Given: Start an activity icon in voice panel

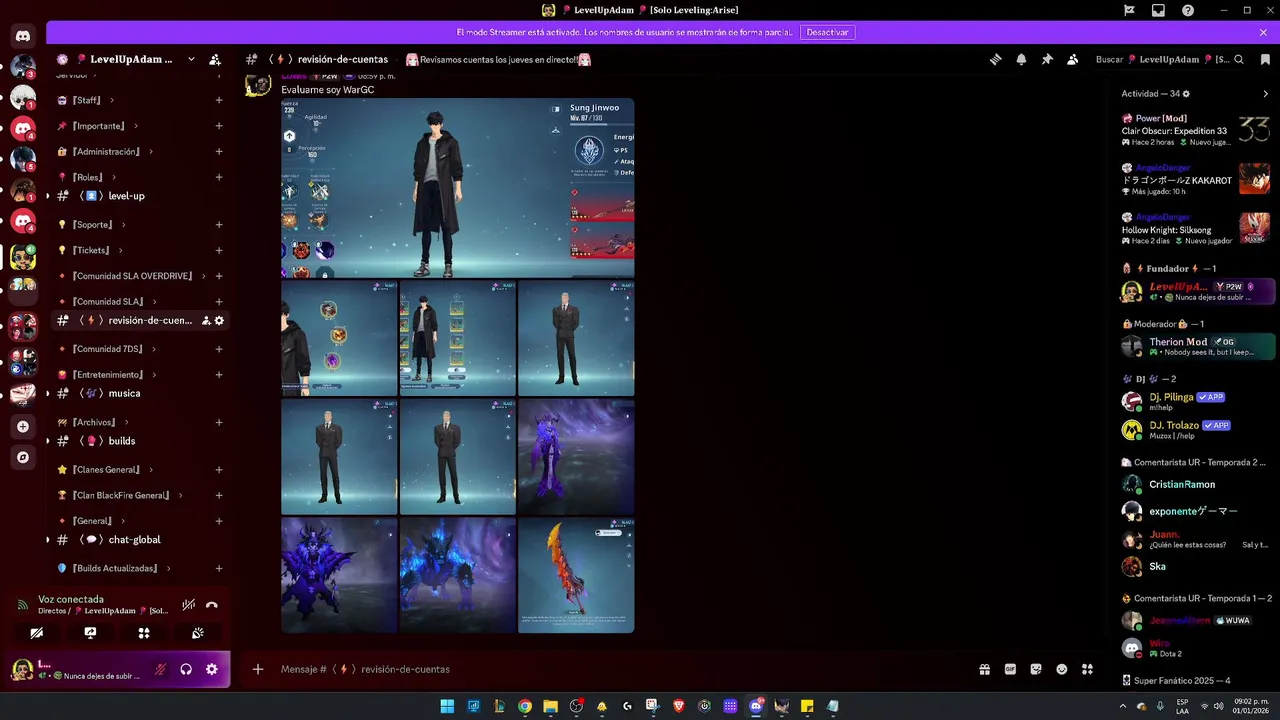Looking at the screenshot, I should 144,633.
